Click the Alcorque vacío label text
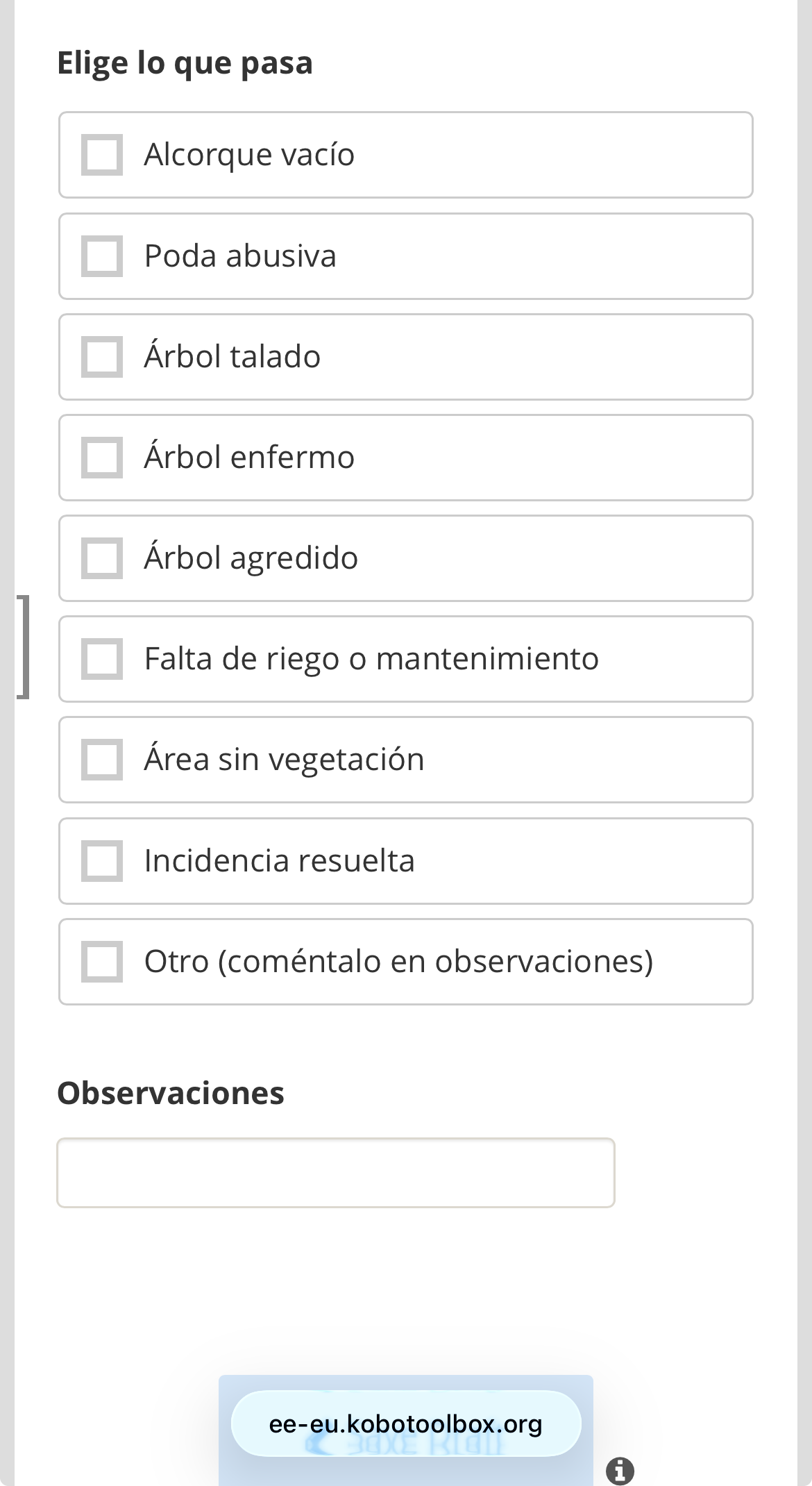The image size is (812, 1486). pyautogui.click(x=249, y=154)
